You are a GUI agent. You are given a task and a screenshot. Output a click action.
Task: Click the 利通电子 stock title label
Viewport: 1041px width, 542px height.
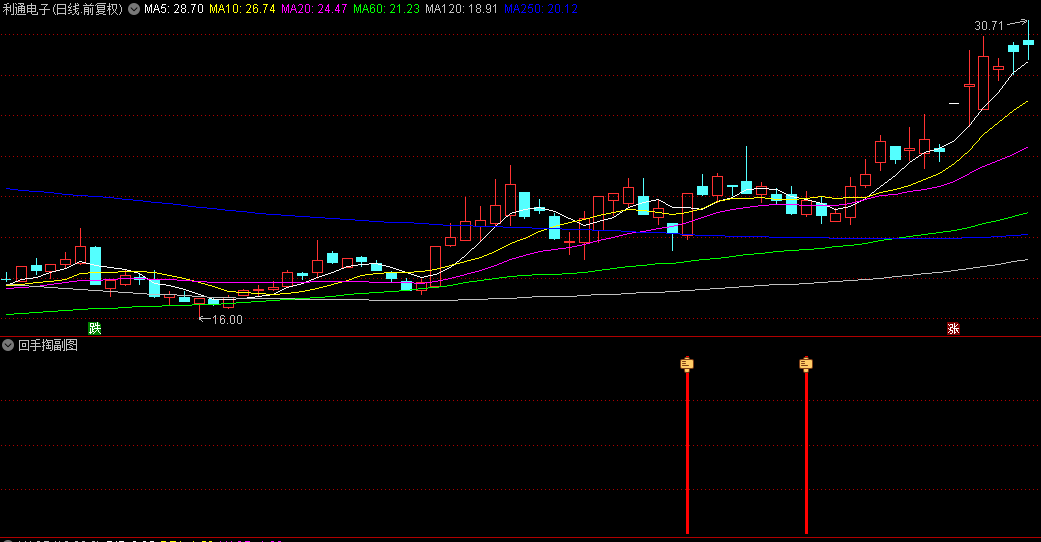point(63,9)
